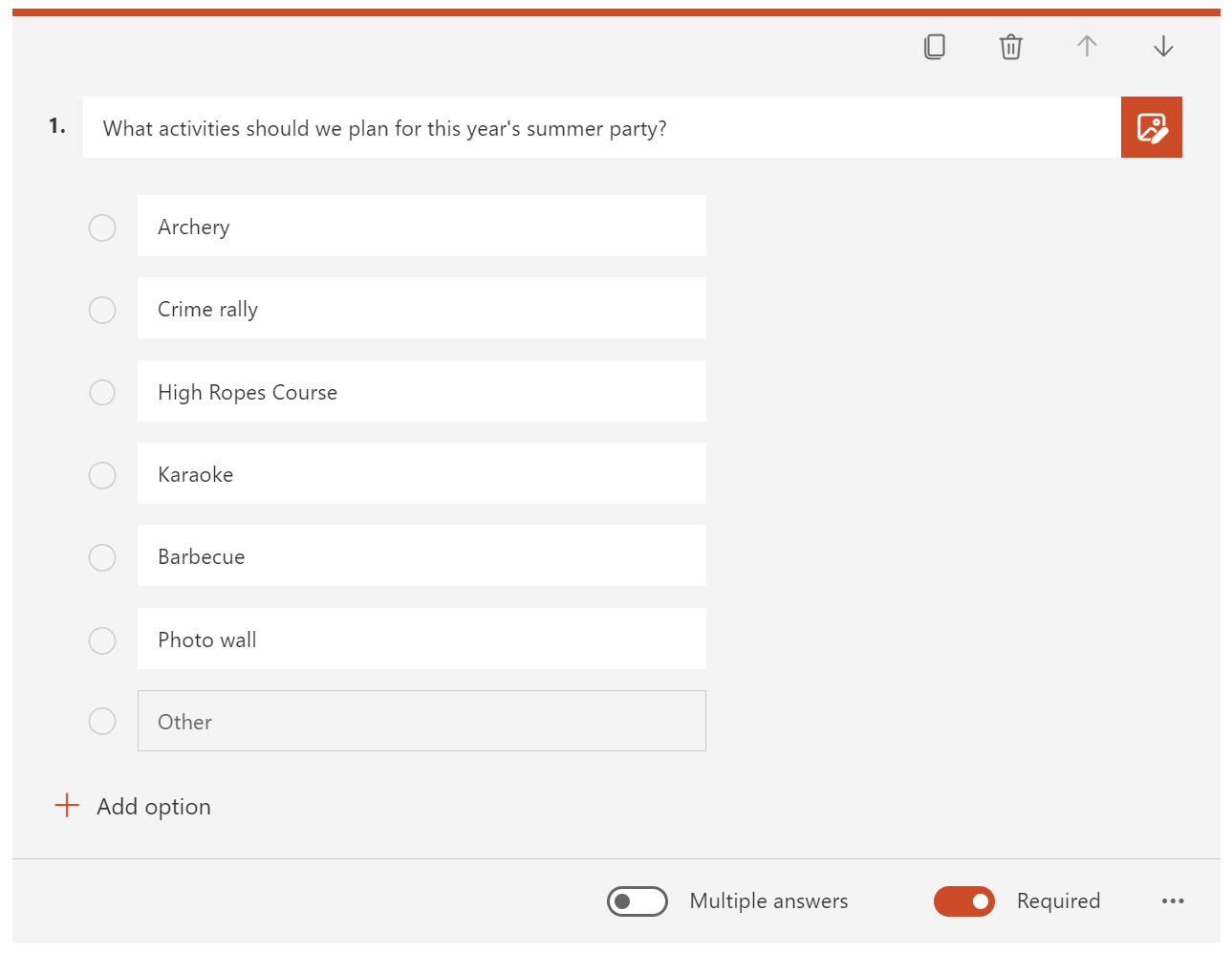
Task: Insert media using the orange image icon
Action: 1151,127
